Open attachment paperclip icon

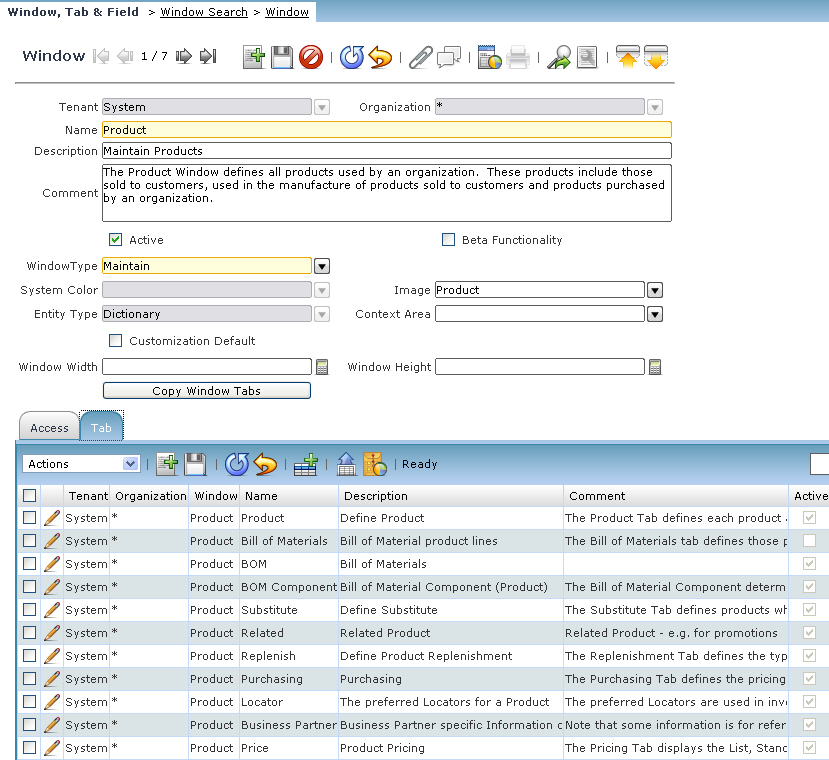pos(421,57)
